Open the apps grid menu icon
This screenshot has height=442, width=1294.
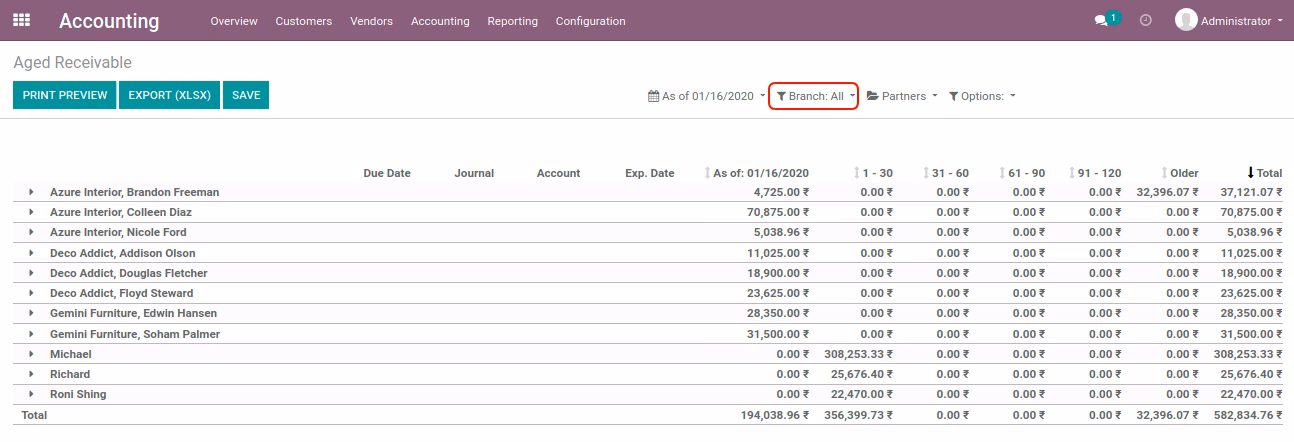[x=21, y=19]
